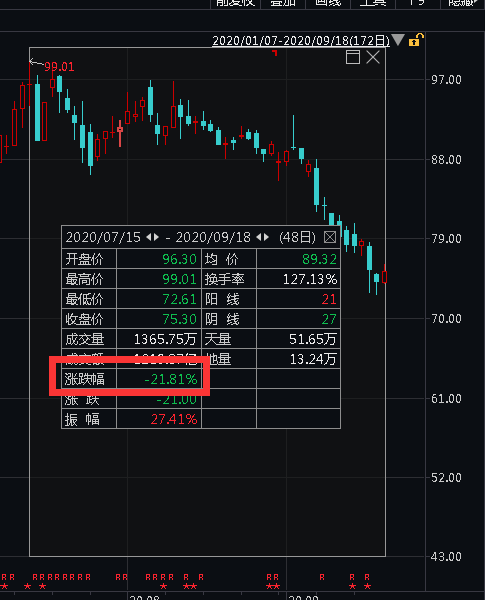Screen dimensions: 485x600
Task: Click the last red candlestick on the chart
Action: coord(384,276)
